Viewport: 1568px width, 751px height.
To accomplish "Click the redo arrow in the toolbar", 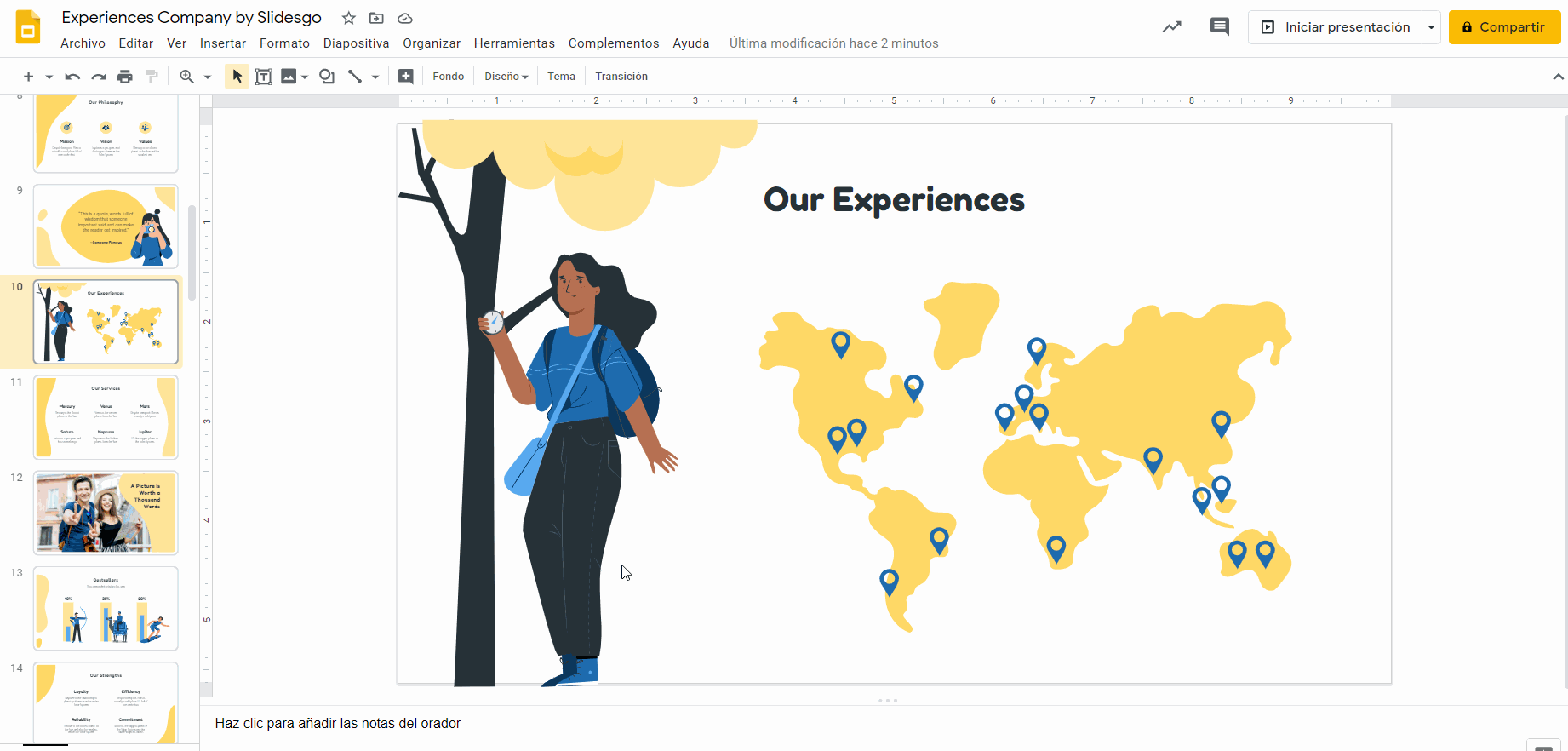I will (x=99, y=77).
